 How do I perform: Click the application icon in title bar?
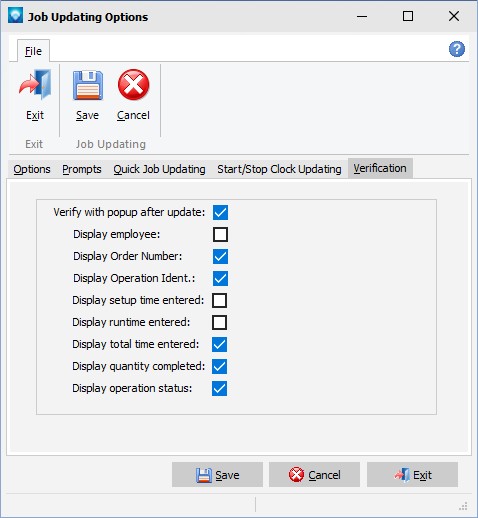point(15,16)
